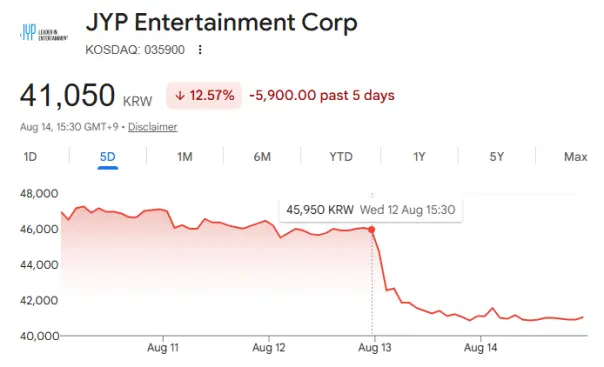The height and width of the screenshot is (367, 604).
Task: Switch to the 1D range tab
Action: click(30, 157)
